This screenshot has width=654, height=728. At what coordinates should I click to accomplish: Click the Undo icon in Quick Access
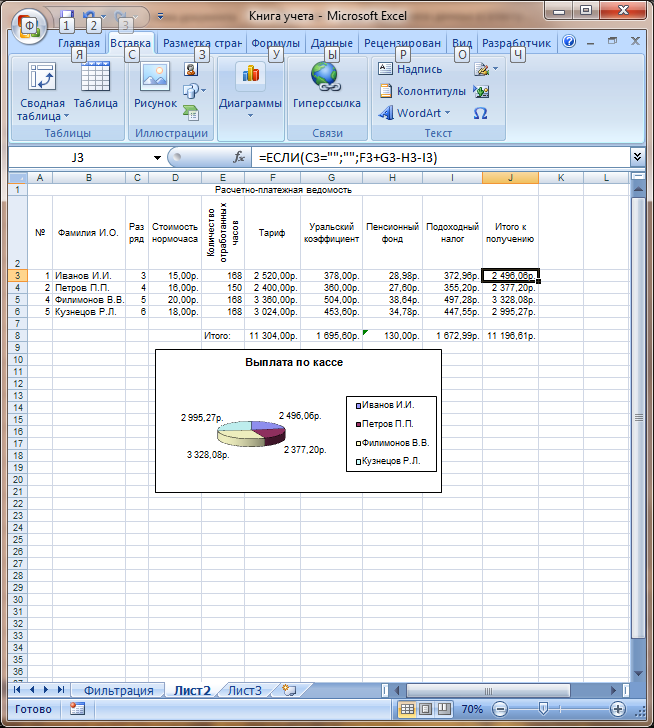[x=89, y=17]
